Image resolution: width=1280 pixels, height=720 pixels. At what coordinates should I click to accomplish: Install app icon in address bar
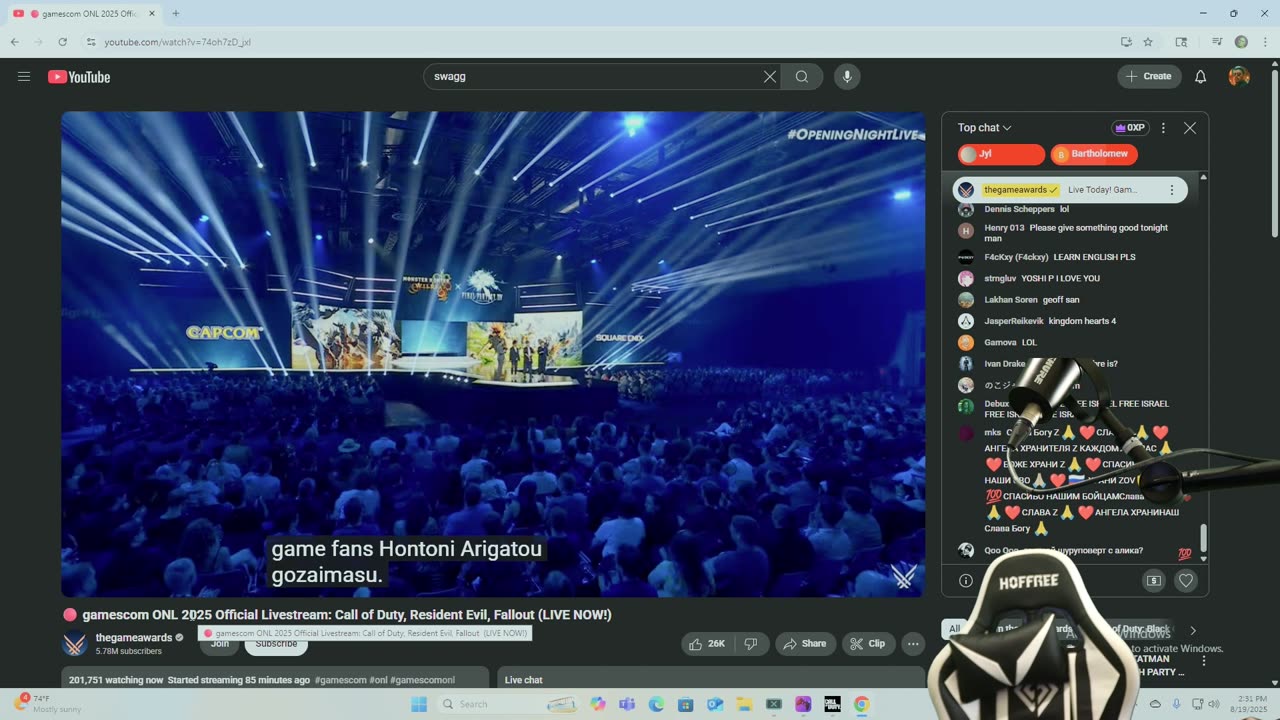[x=1126, y=42]
